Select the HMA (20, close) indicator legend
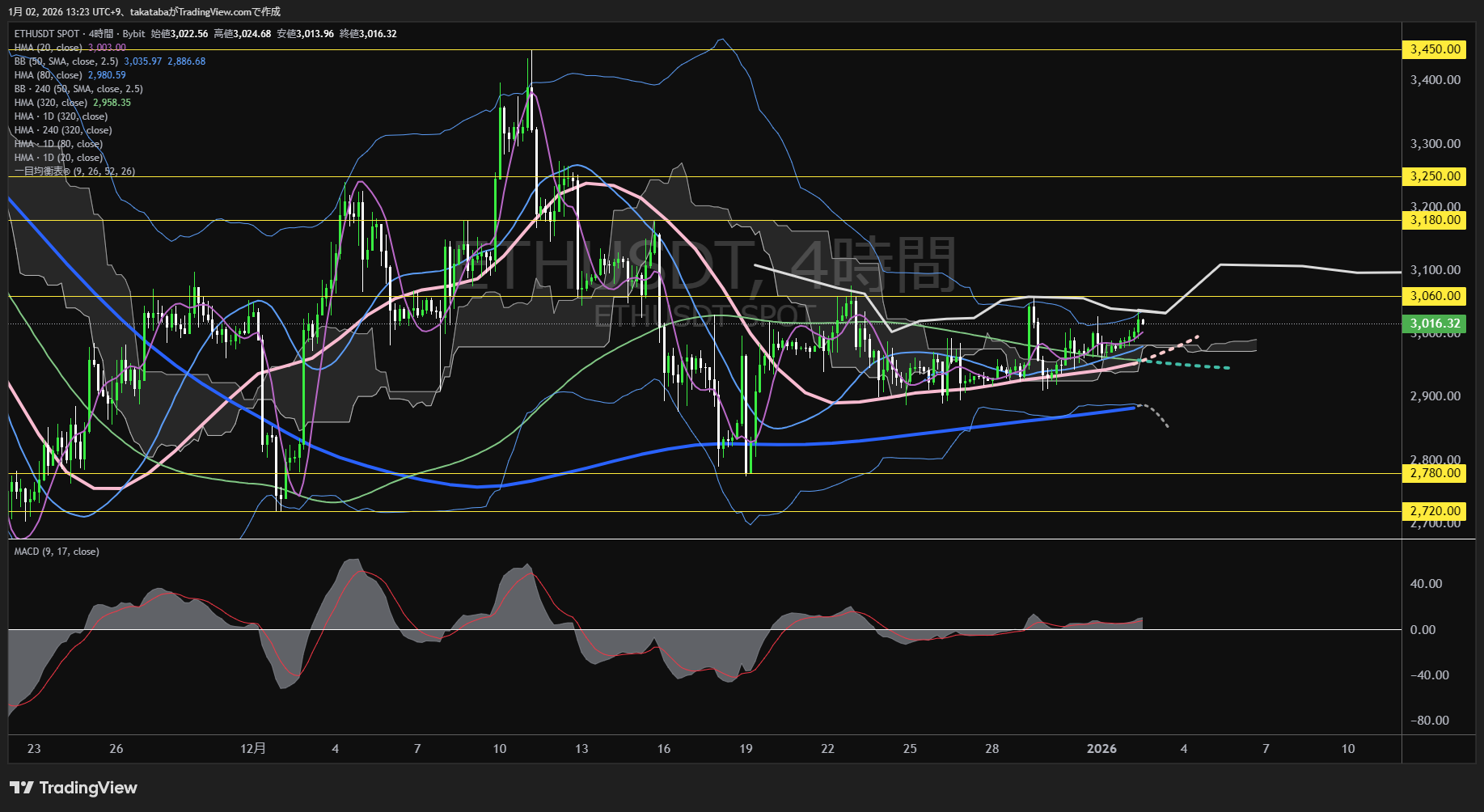Viewport: 1484px width, 812px height. click(49, 48)
